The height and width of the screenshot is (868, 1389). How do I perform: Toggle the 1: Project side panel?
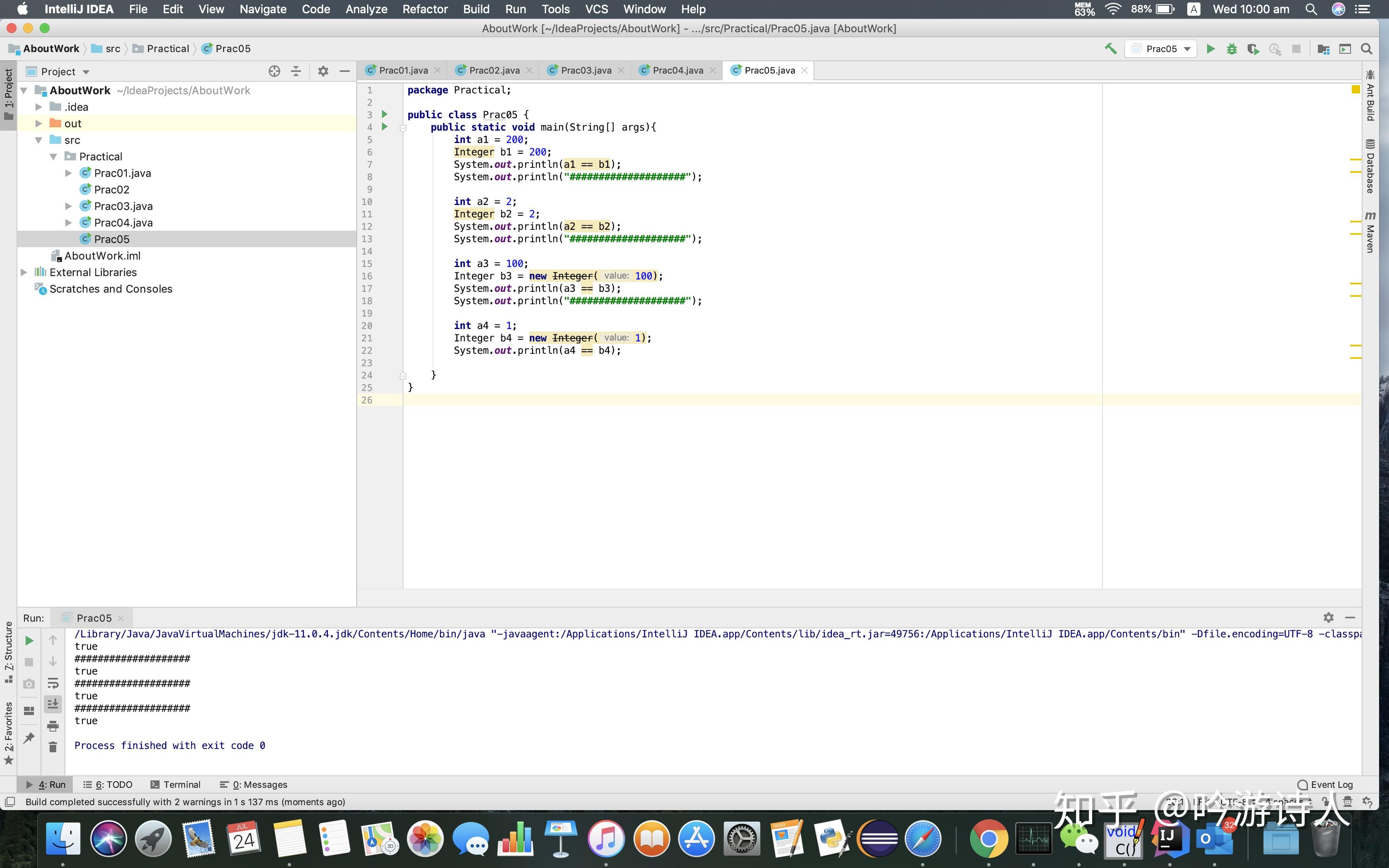(x=9, y=92)
